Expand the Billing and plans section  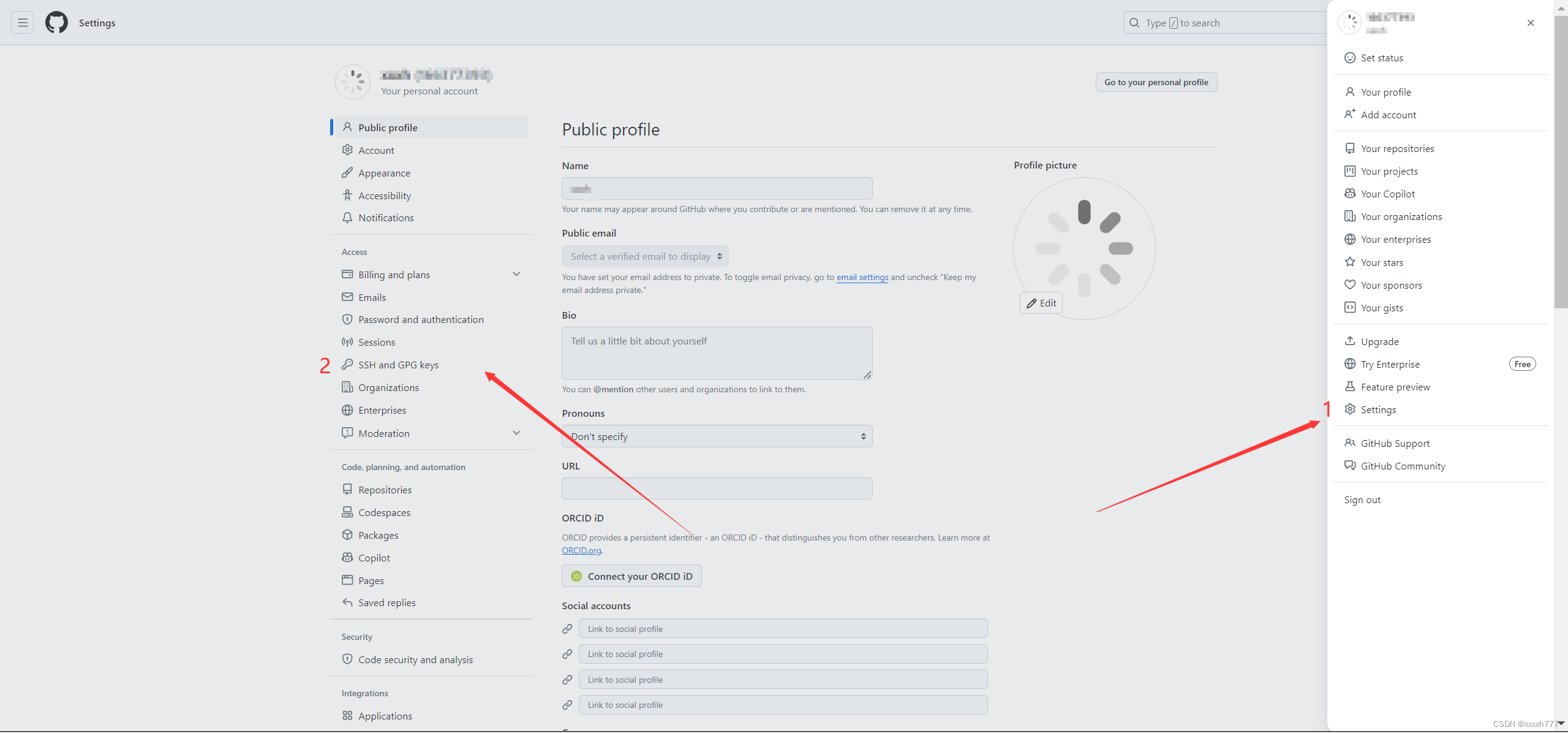coord(516,275)
